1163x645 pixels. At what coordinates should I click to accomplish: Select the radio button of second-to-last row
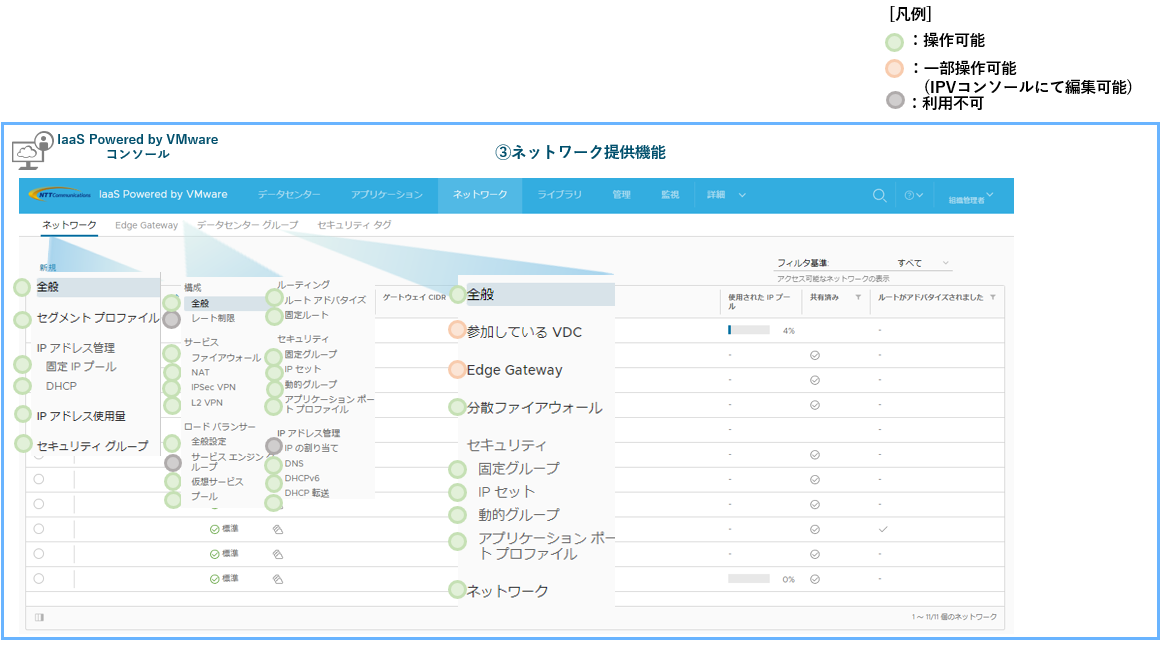click(39, 554)
